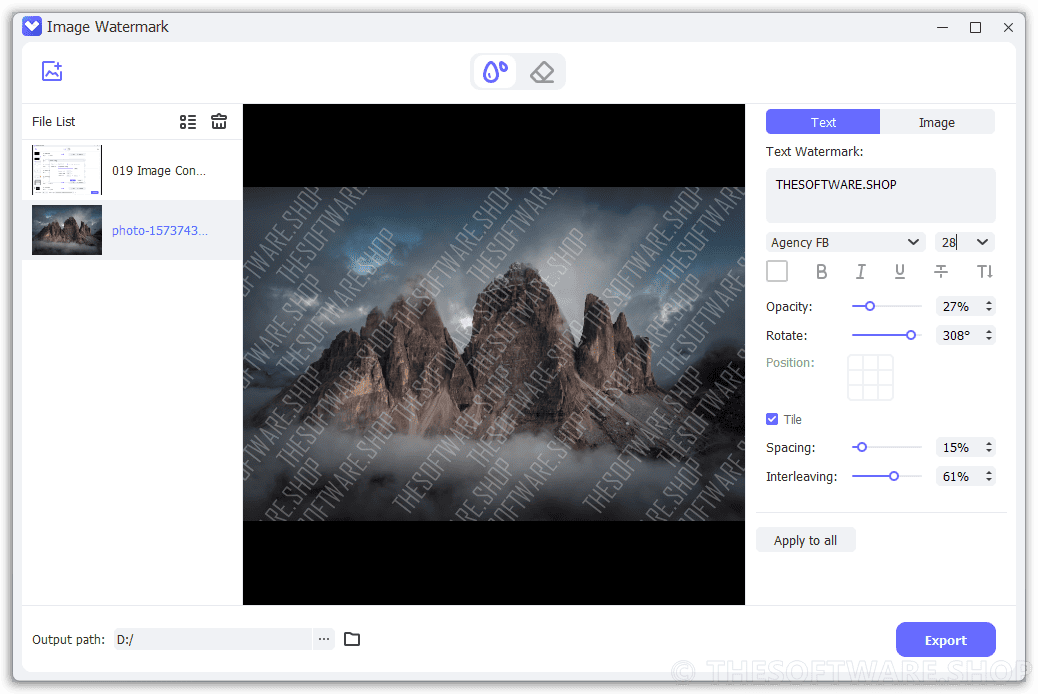The height and width of the screenshot is (694, 1038).
Task: Select the eraser remove watermark tool
Action: click(542, 72)
